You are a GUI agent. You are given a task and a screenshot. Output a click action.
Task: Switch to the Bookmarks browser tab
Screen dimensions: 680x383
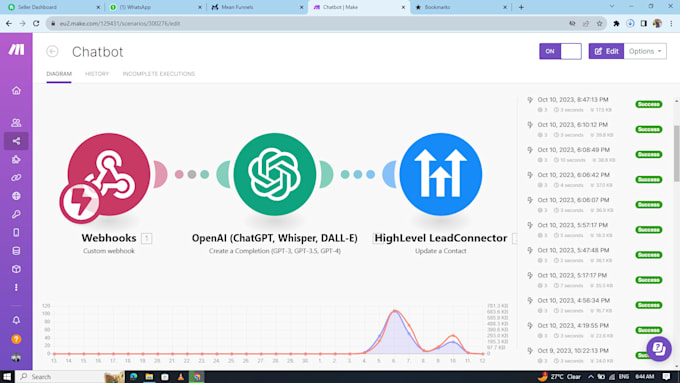tap(461, 7)
